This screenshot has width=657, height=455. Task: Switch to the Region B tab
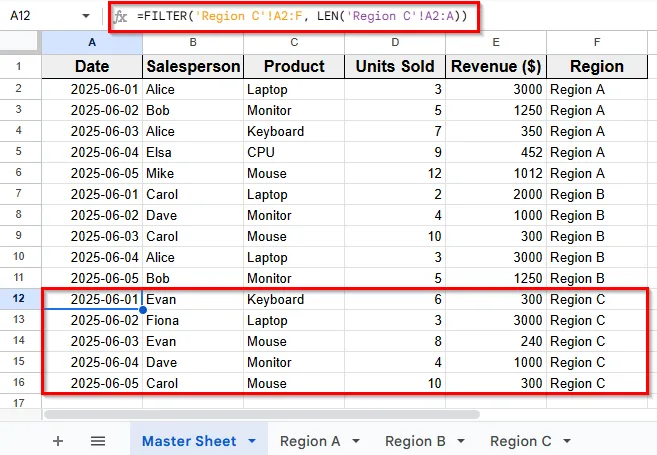click(415, 441)
